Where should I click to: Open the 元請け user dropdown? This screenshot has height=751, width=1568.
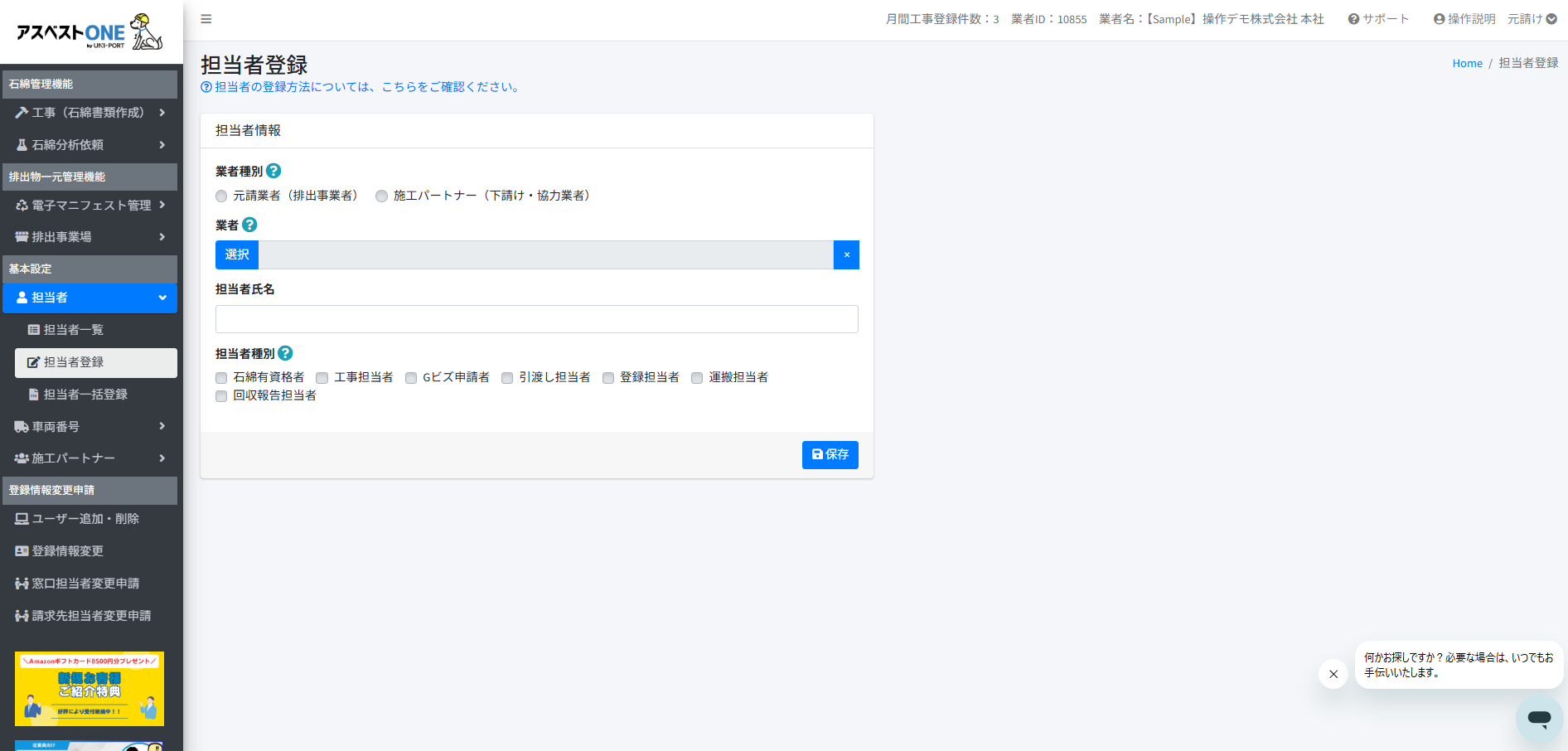1532,19
